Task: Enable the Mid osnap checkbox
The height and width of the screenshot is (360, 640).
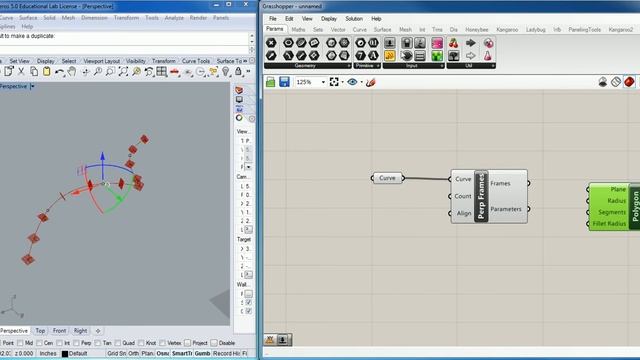Action: (x=20, y=343)
